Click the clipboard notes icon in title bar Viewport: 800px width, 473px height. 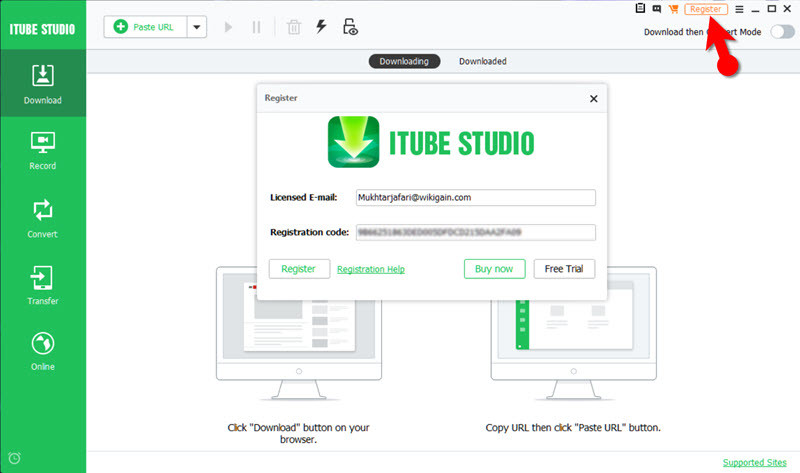tap(640, 8)
